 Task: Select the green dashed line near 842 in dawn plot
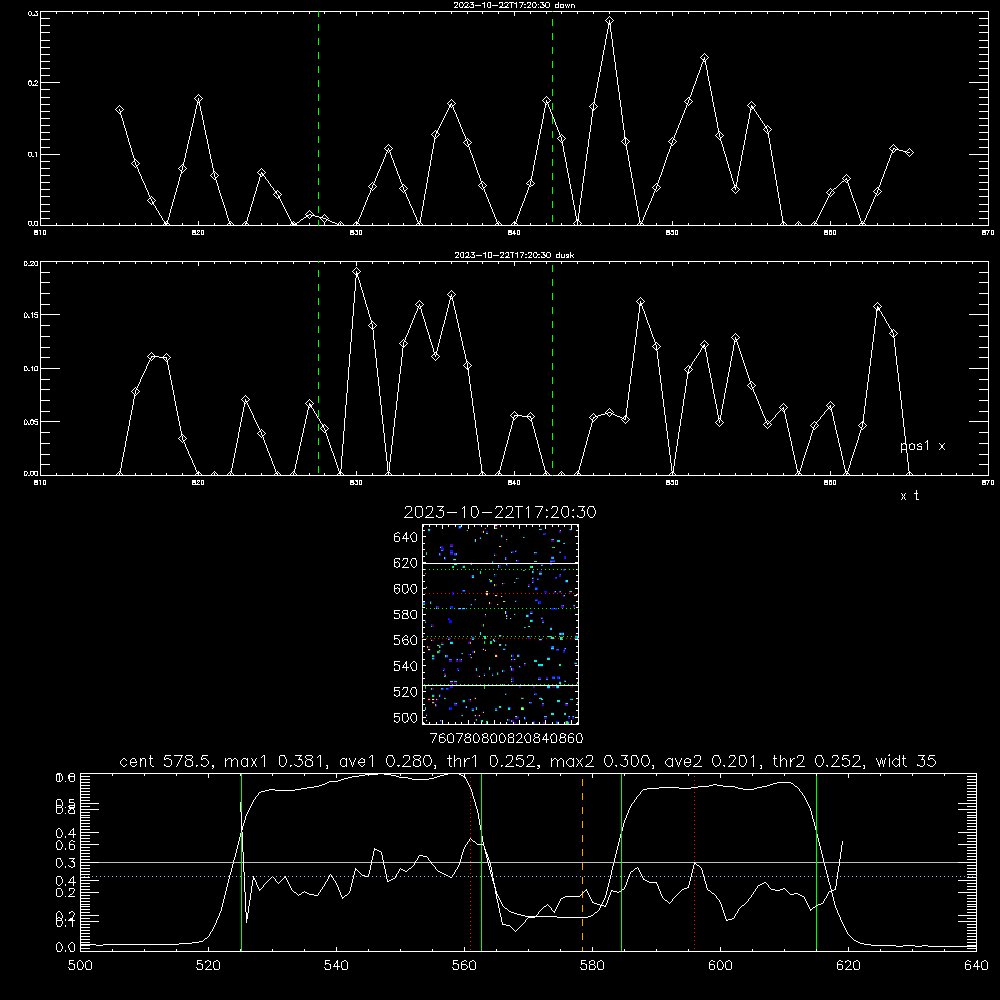[x=552, y=118]
